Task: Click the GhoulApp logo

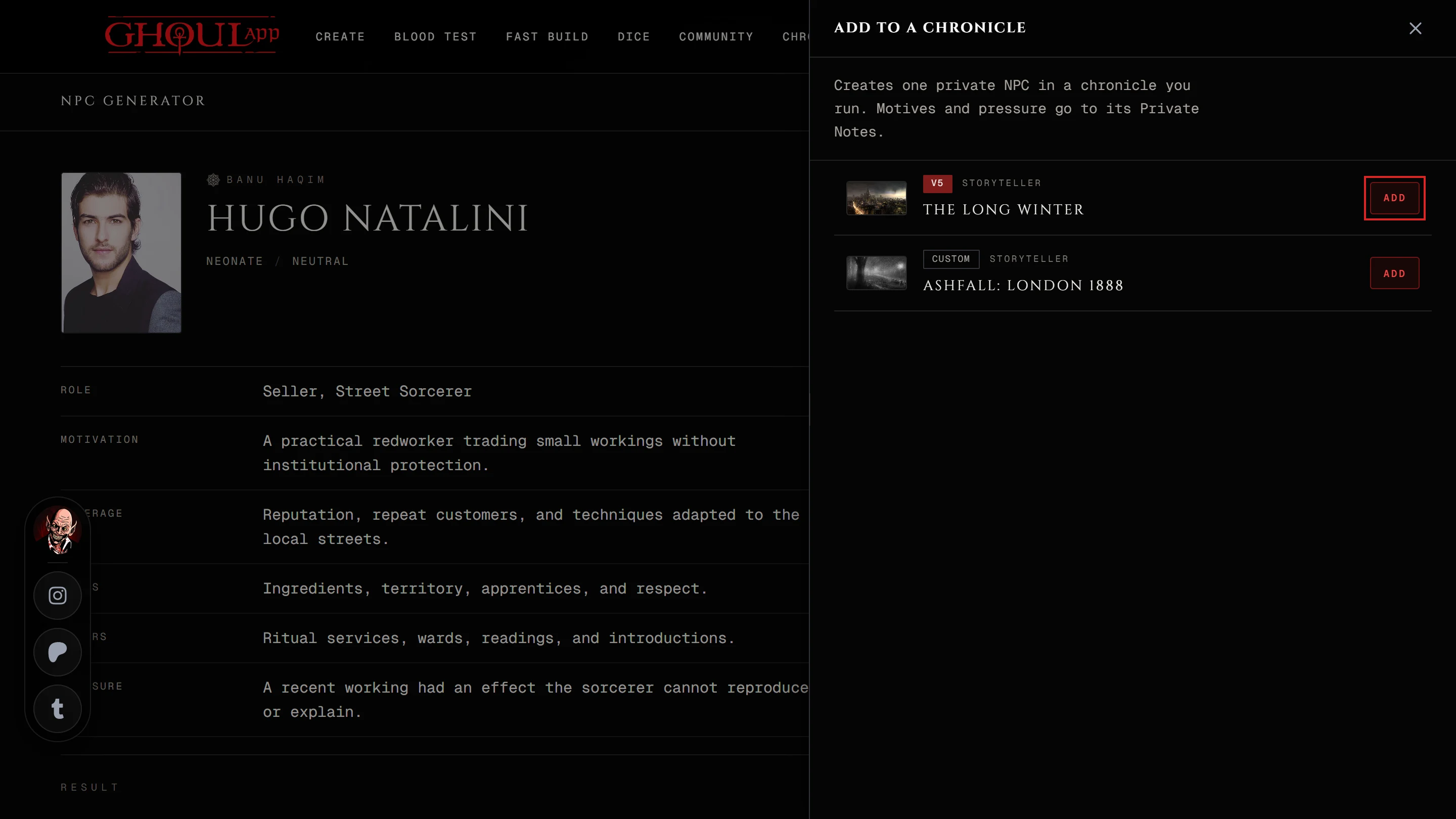Action: 192,35
